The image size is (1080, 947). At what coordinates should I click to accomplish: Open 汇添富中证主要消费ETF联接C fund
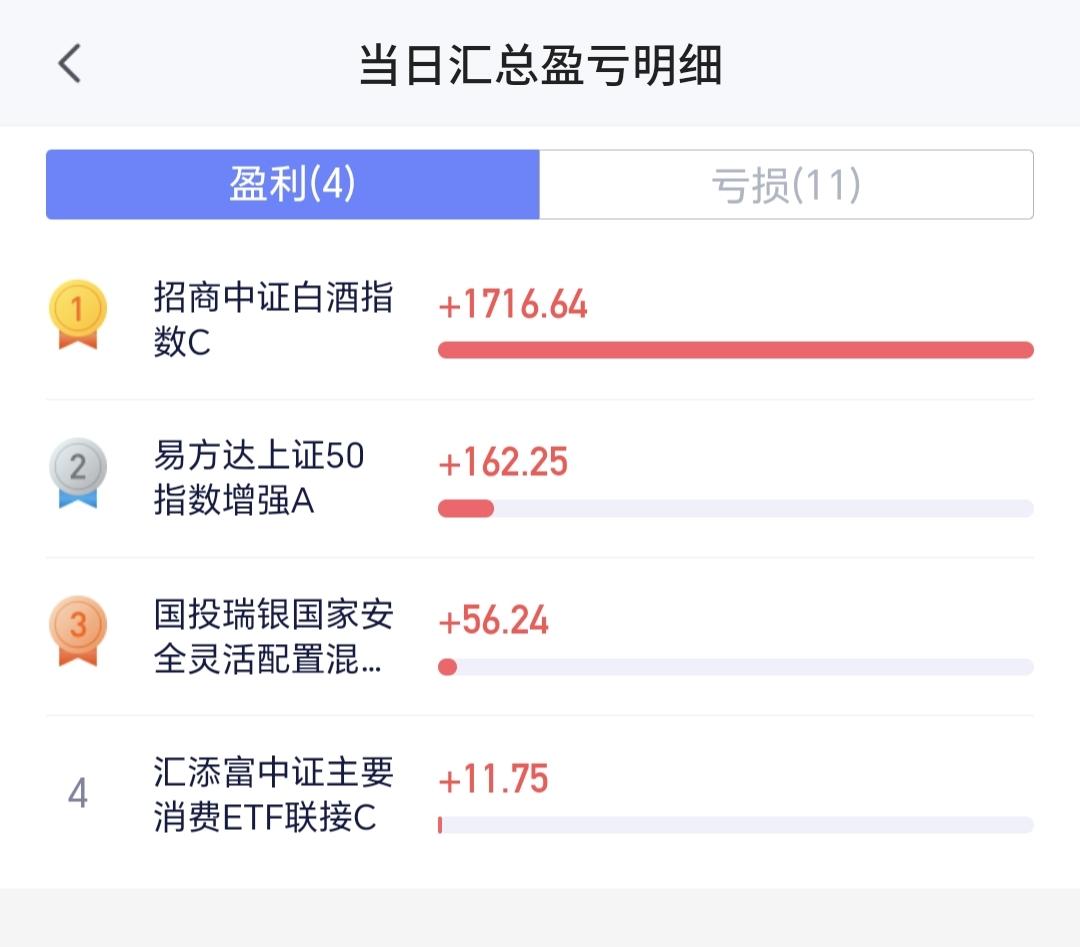click(x=272, y=794)
